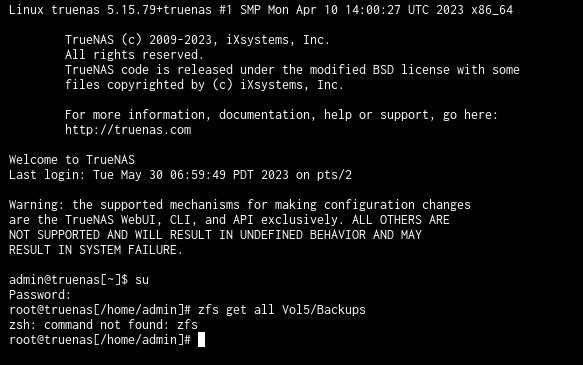Click the 'RESULT IN SYSTEM FAILURE.' text
Screen dimensions: 583x365
(96, 250)
